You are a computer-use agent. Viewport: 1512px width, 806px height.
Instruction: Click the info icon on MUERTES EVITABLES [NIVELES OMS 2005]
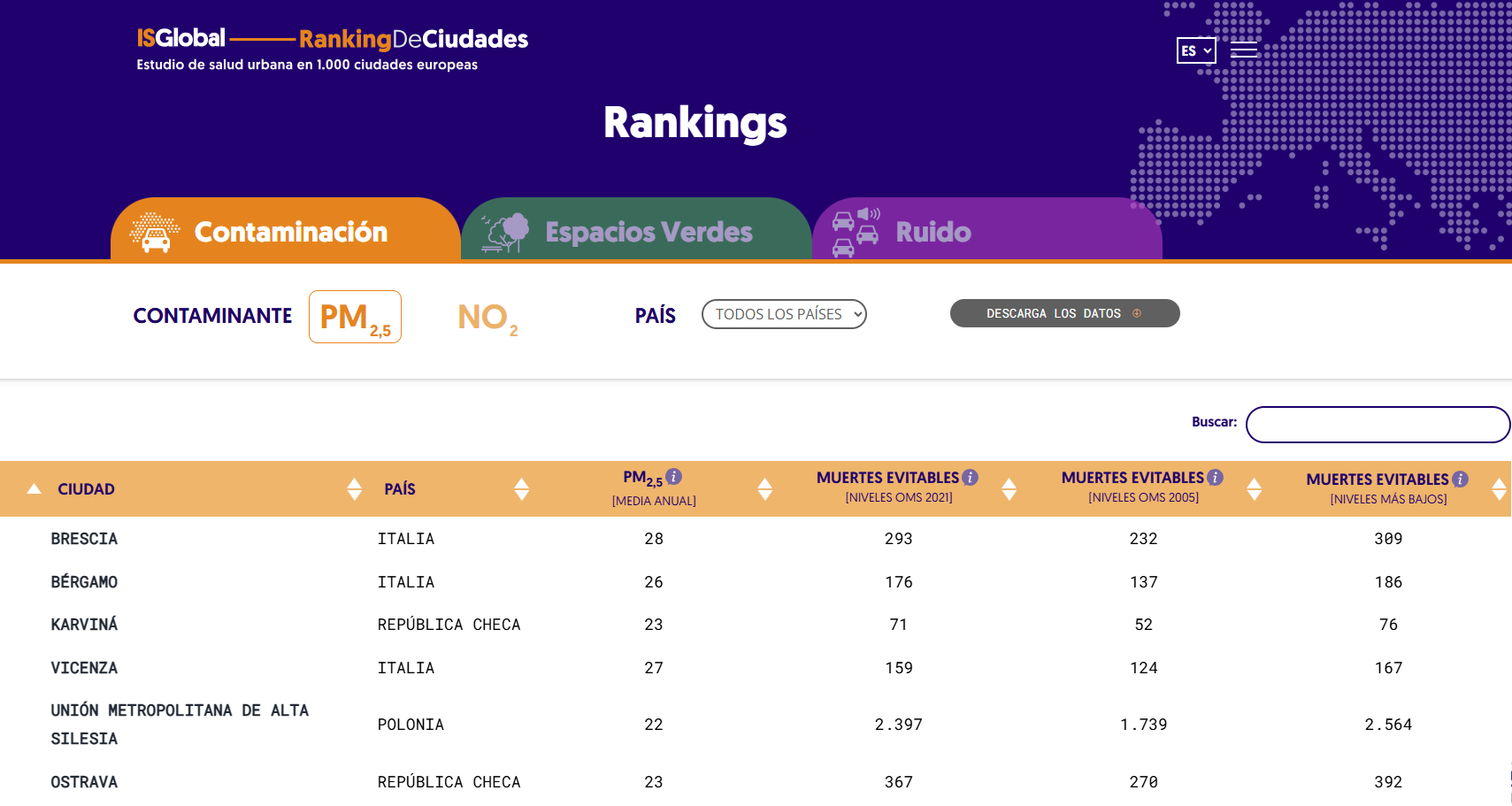pos(1214,476)
